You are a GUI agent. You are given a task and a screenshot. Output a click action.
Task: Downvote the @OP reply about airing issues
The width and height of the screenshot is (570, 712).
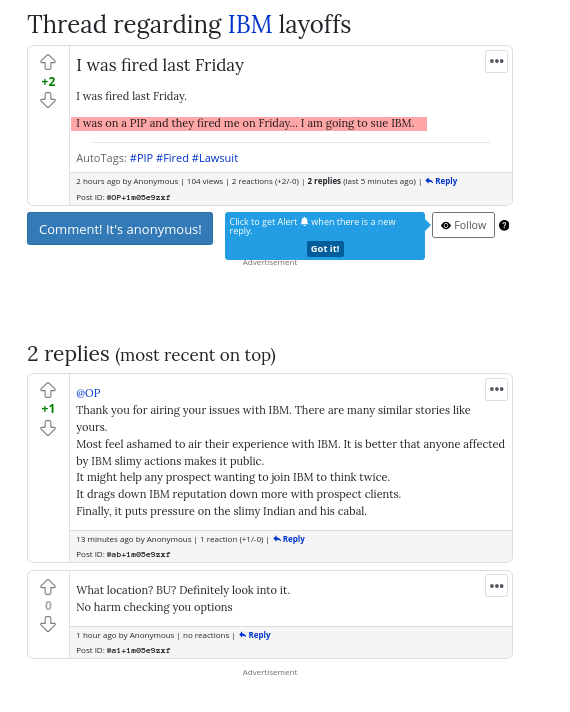[x=48, y=428]
